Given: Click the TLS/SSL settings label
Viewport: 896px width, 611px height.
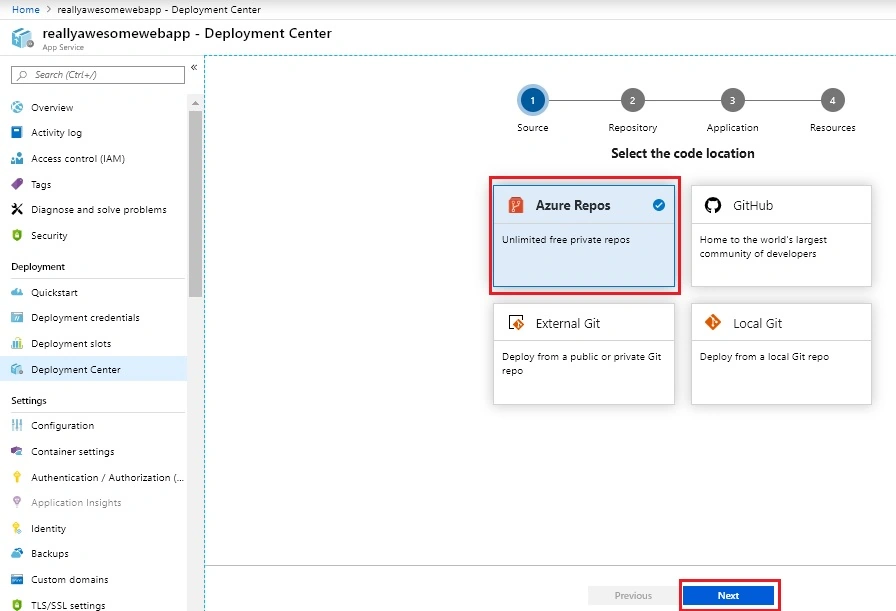Looking at the screenshot, I should (68, 605).
